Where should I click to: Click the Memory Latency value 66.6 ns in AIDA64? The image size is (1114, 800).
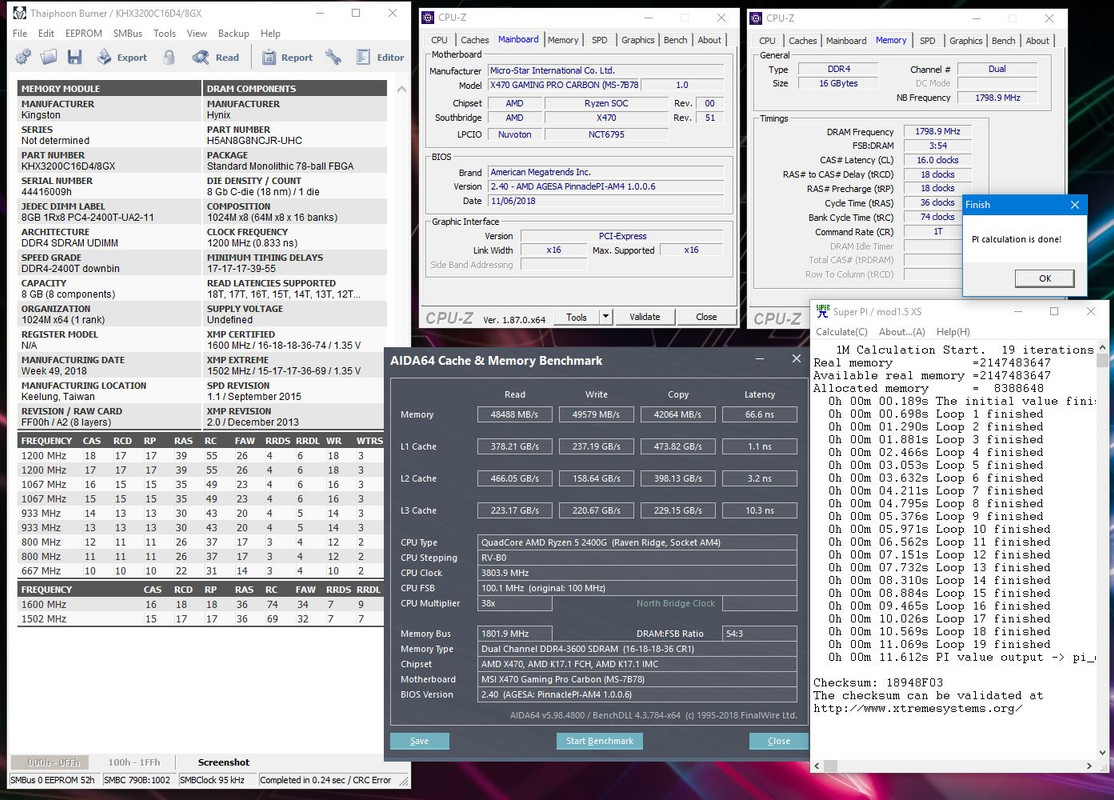(x=759, y=414)
